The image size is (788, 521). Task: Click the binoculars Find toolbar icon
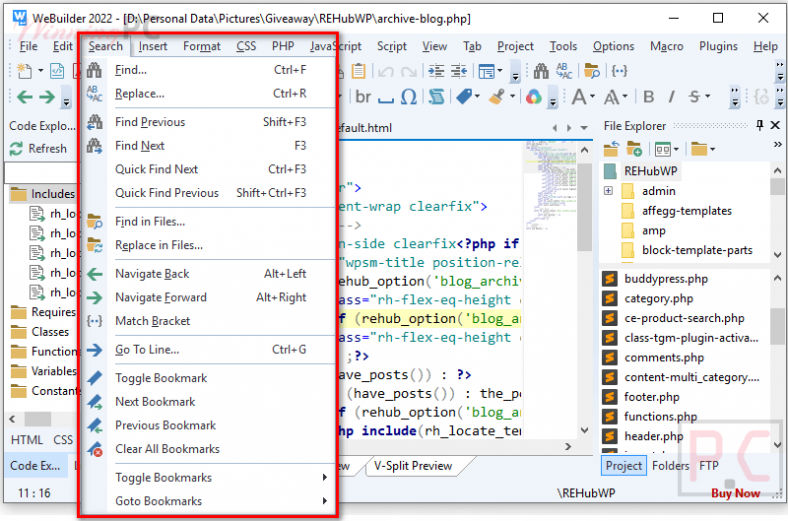click(x=541, y=71)
